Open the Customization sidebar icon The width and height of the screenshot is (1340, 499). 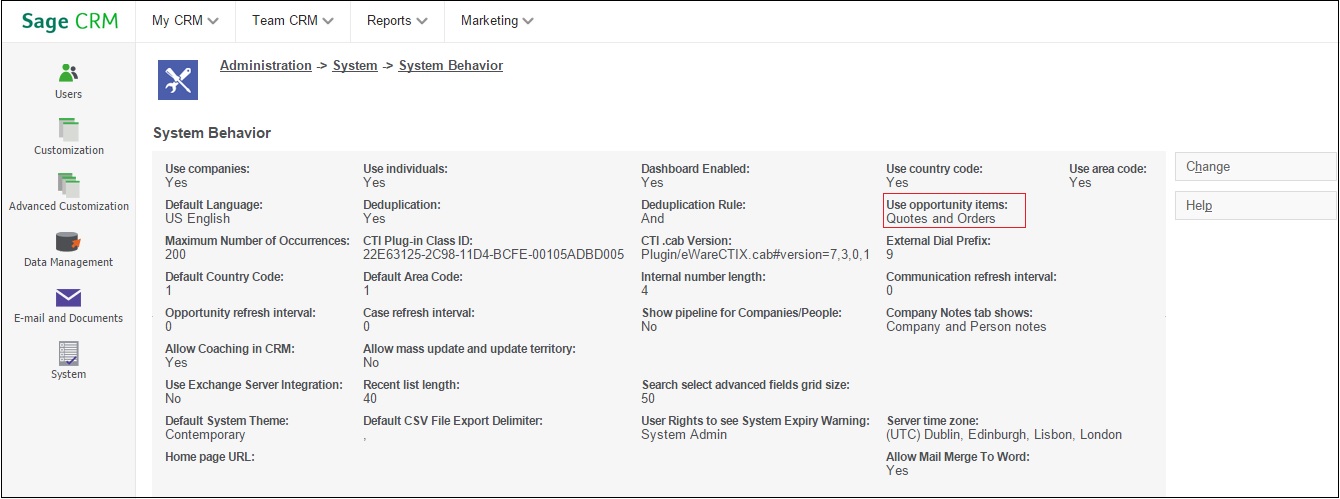pyautogui.click(x=68, y=130)
